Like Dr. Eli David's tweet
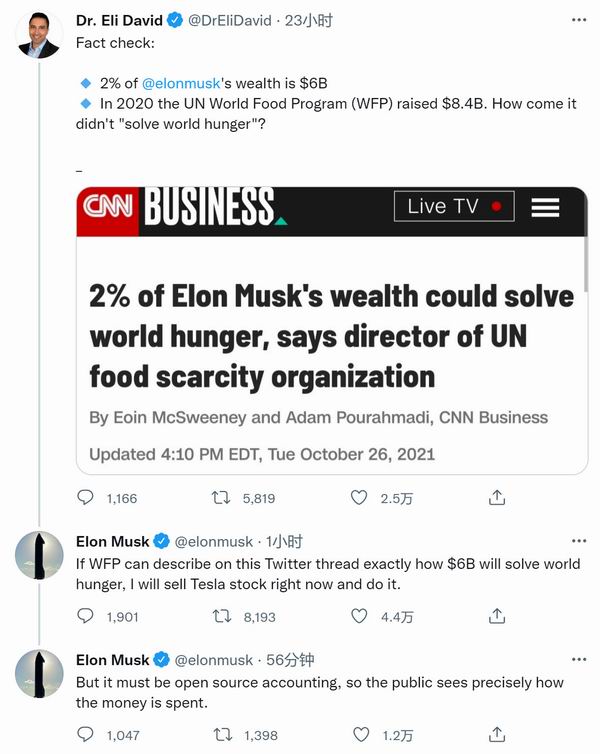 point(359,497)
